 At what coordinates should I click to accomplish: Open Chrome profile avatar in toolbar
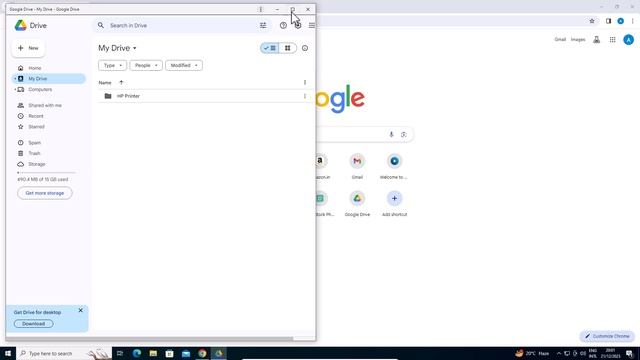[620, 21]
